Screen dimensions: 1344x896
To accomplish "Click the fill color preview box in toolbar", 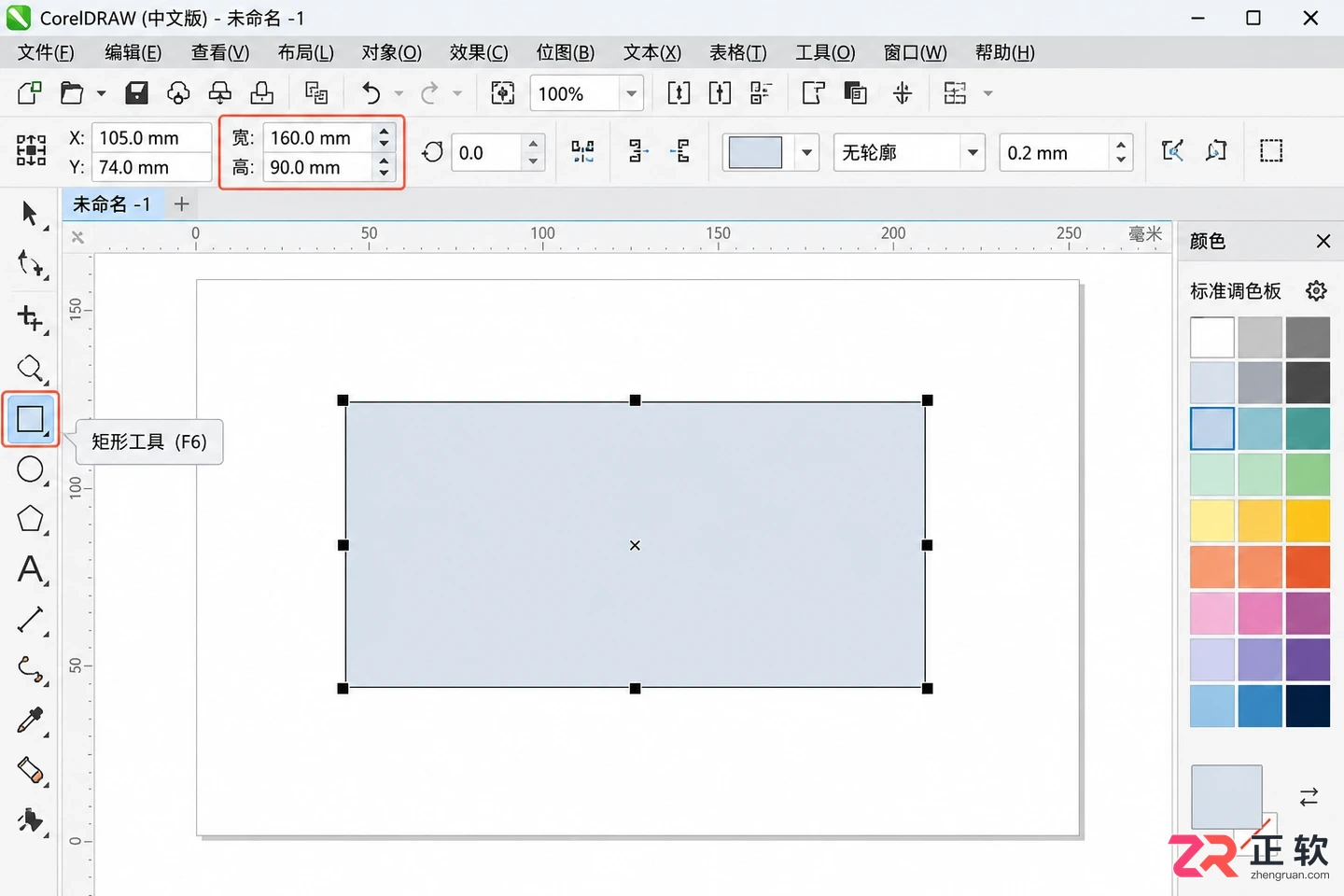I will point(755,152).
